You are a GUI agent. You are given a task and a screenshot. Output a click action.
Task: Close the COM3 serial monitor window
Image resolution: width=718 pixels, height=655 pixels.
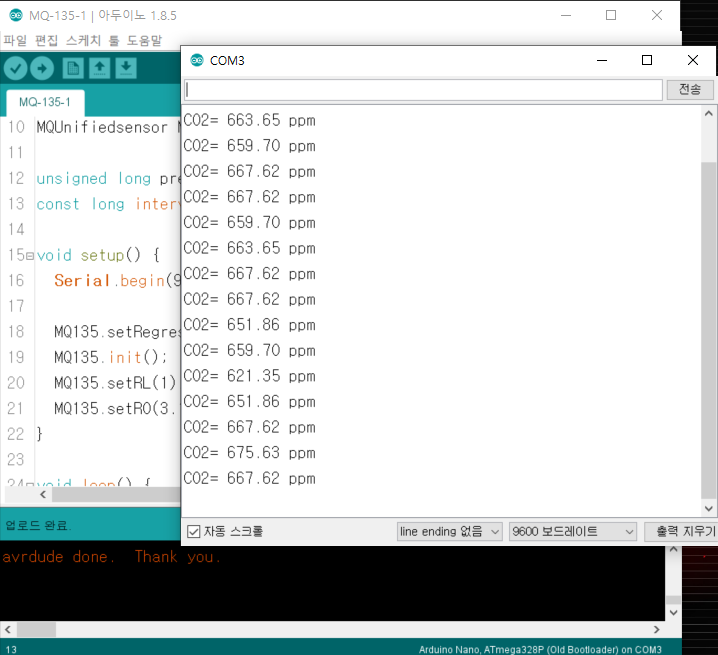[693, 60]
